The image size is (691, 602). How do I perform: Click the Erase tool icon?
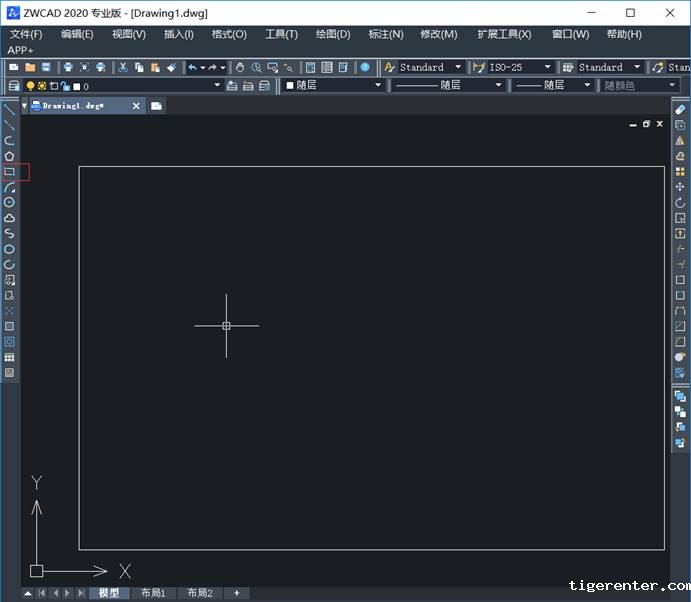point(680,109)
